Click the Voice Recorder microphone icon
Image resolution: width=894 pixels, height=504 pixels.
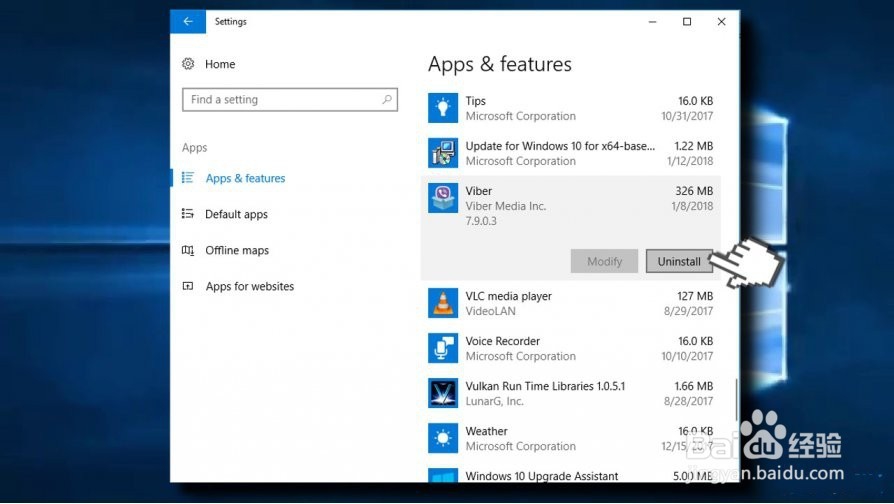click(x=443, y=348)
